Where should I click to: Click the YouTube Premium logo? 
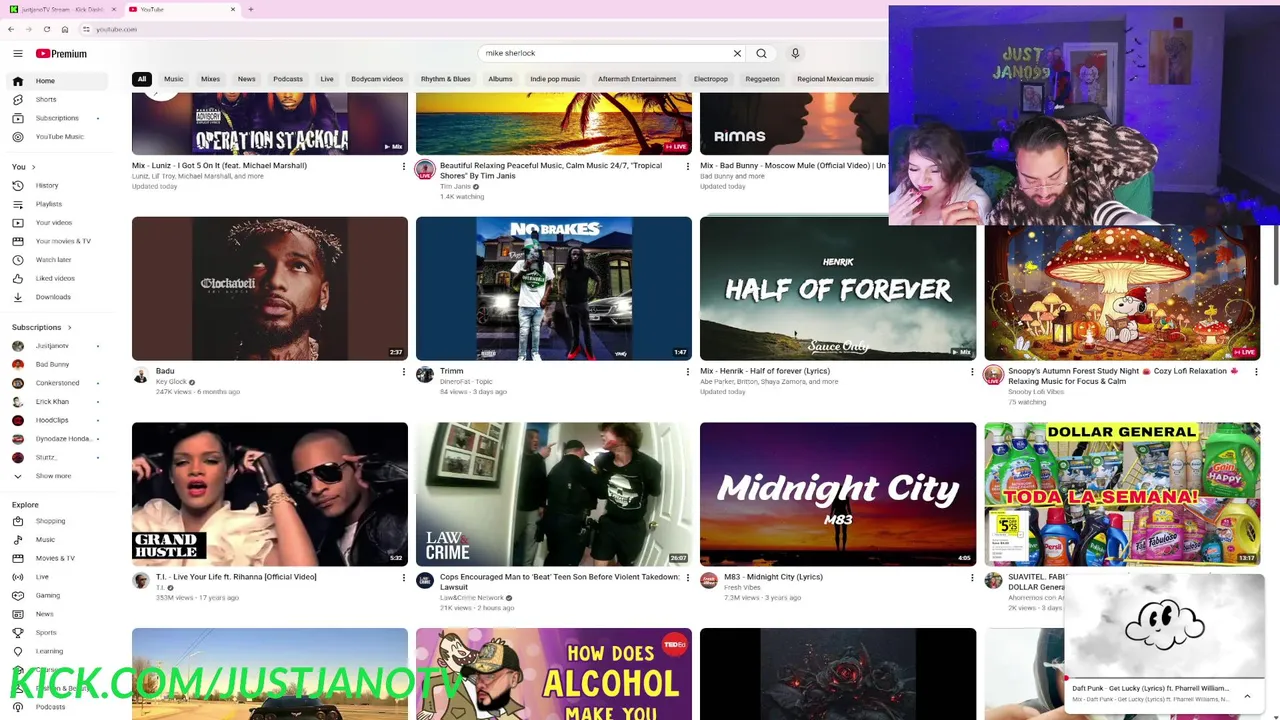pos(61,54)
